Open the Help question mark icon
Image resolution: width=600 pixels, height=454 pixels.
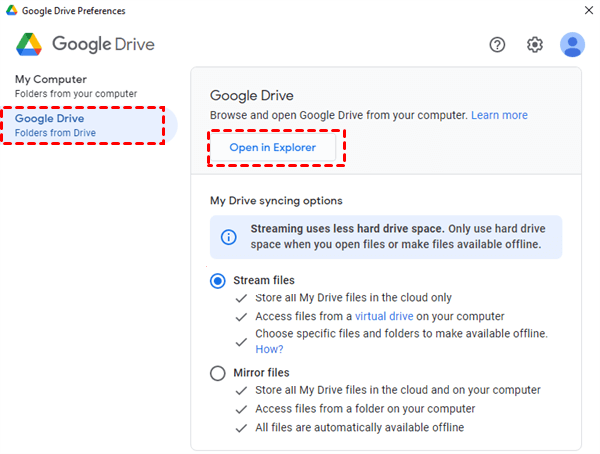(498, 45)
